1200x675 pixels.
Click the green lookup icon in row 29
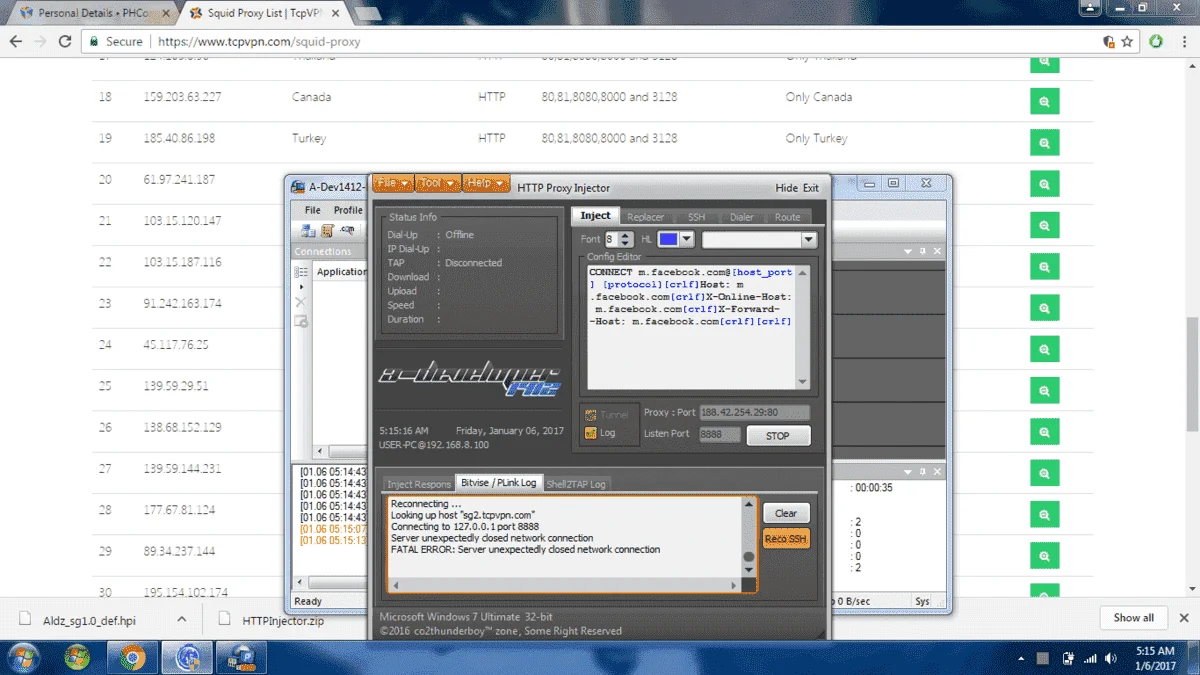[x=1044, y=556]
